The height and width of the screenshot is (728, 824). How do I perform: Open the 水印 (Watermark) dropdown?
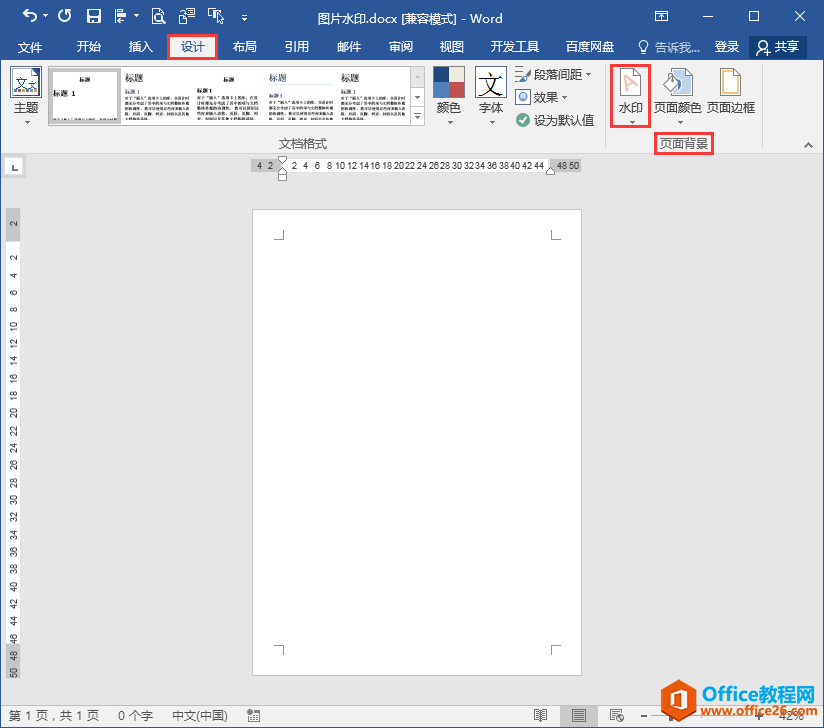pyautogui.click(x=631, y=96)
